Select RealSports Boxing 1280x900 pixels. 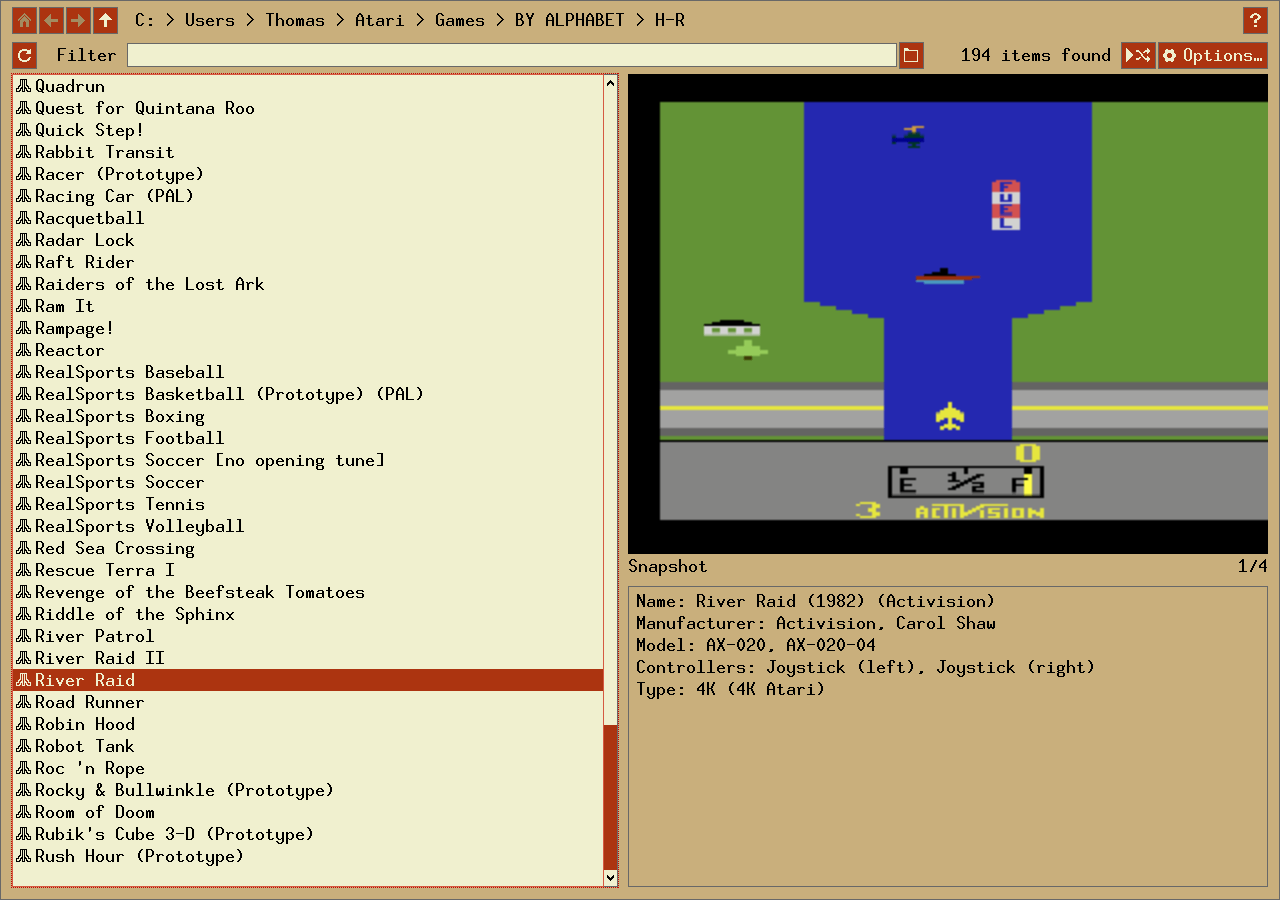(x=308, y=416)
